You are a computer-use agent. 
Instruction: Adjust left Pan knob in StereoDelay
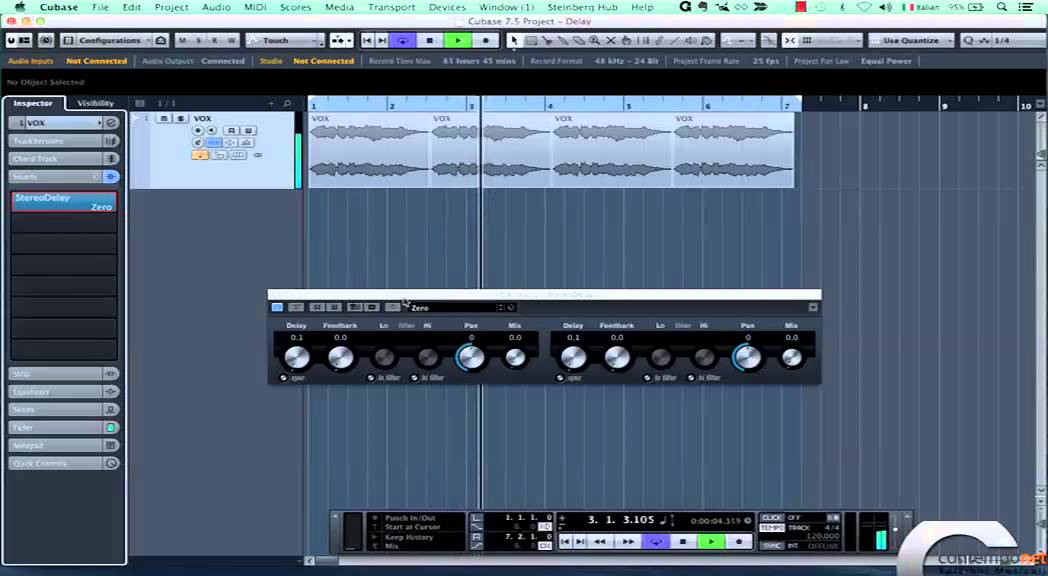pos(471,358)
